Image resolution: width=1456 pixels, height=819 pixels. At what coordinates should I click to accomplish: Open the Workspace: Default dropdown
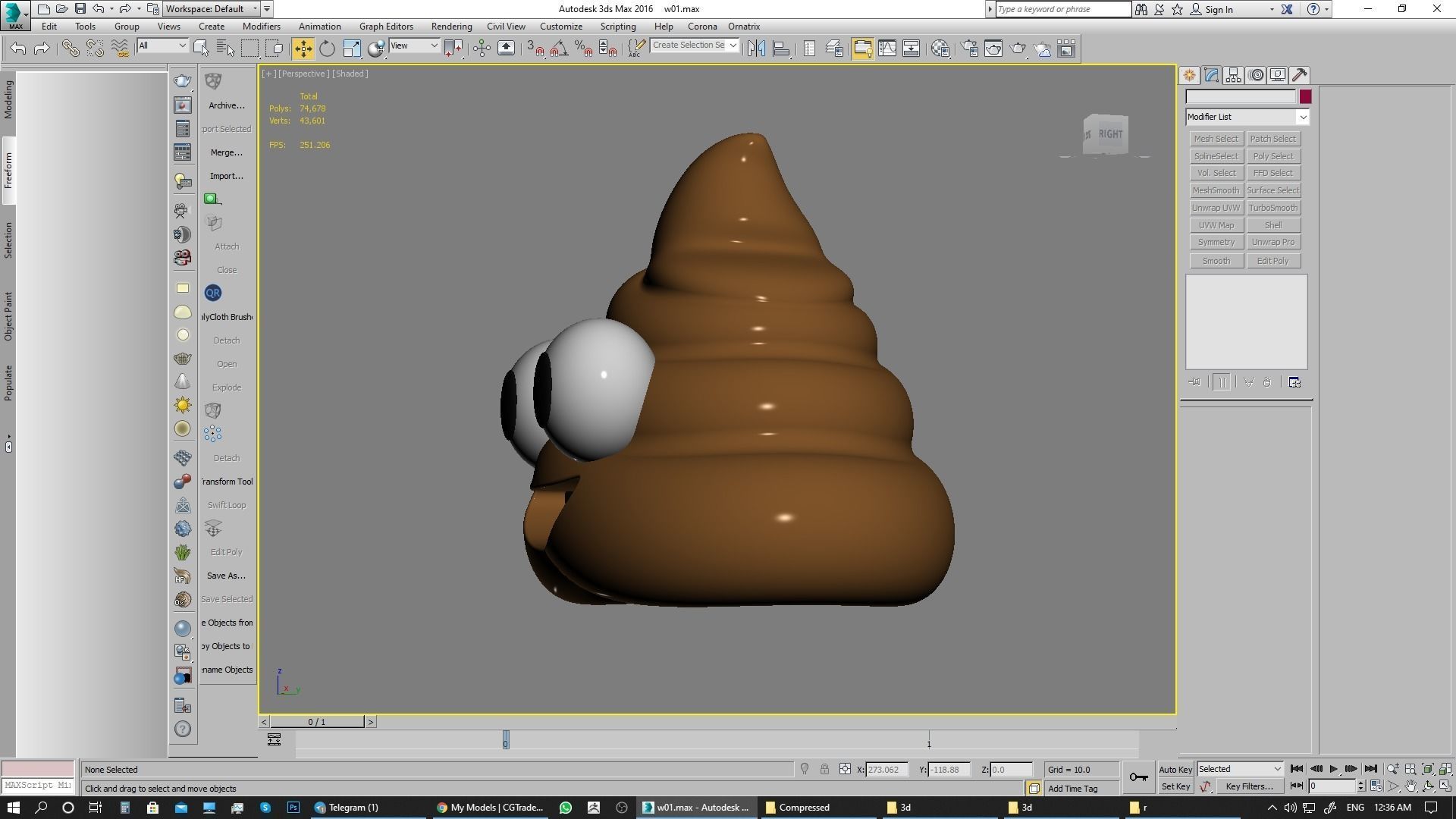(212, 9)
